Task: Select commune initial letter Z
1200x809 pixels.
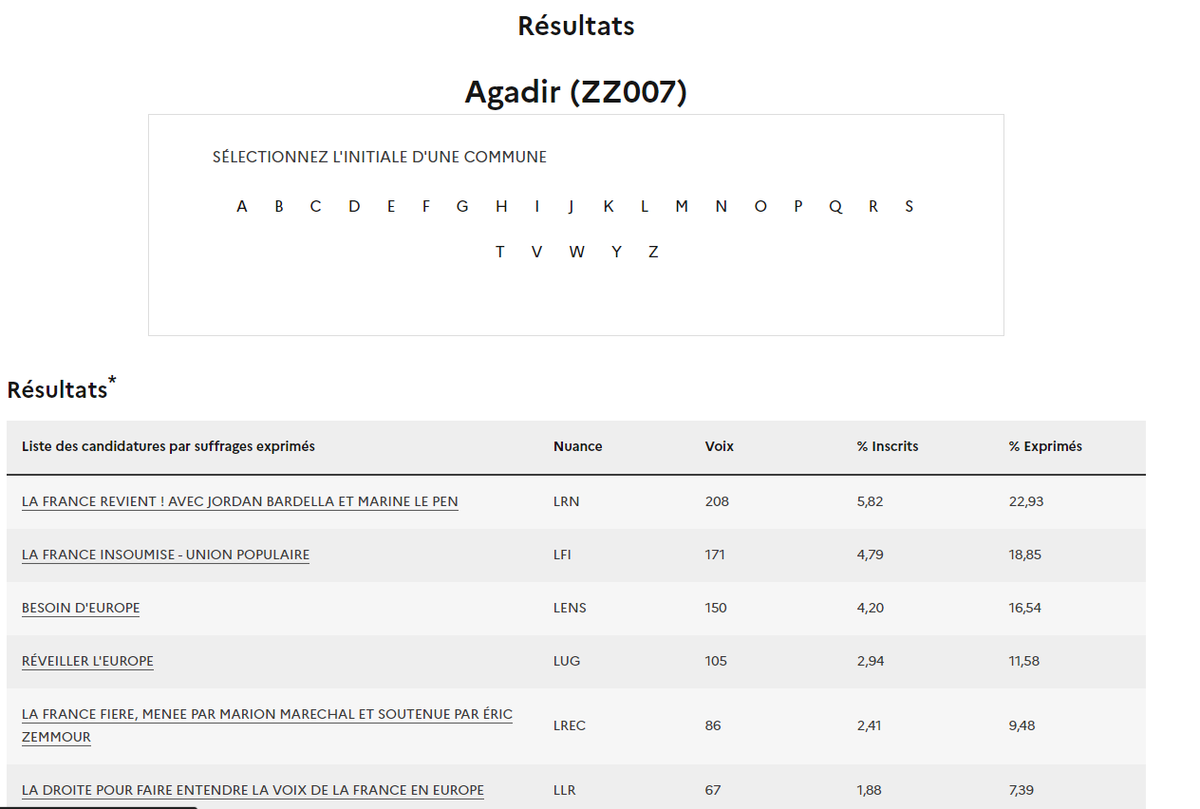Action: point(653,252)
